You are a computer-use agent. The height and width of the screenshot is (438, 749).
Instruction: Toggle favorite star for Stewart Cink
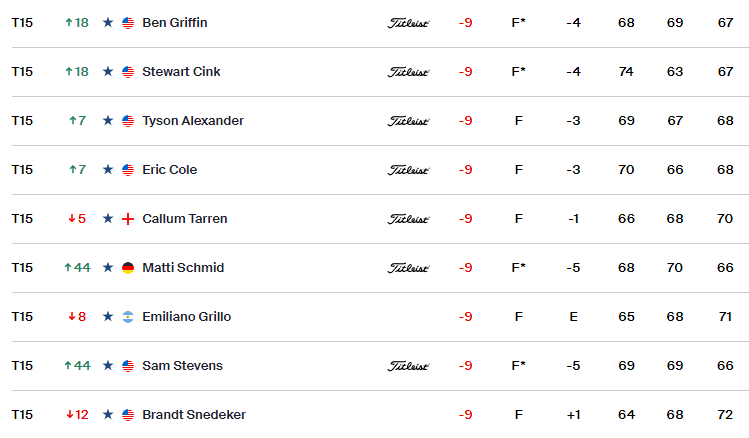click(x=108, y=72)
